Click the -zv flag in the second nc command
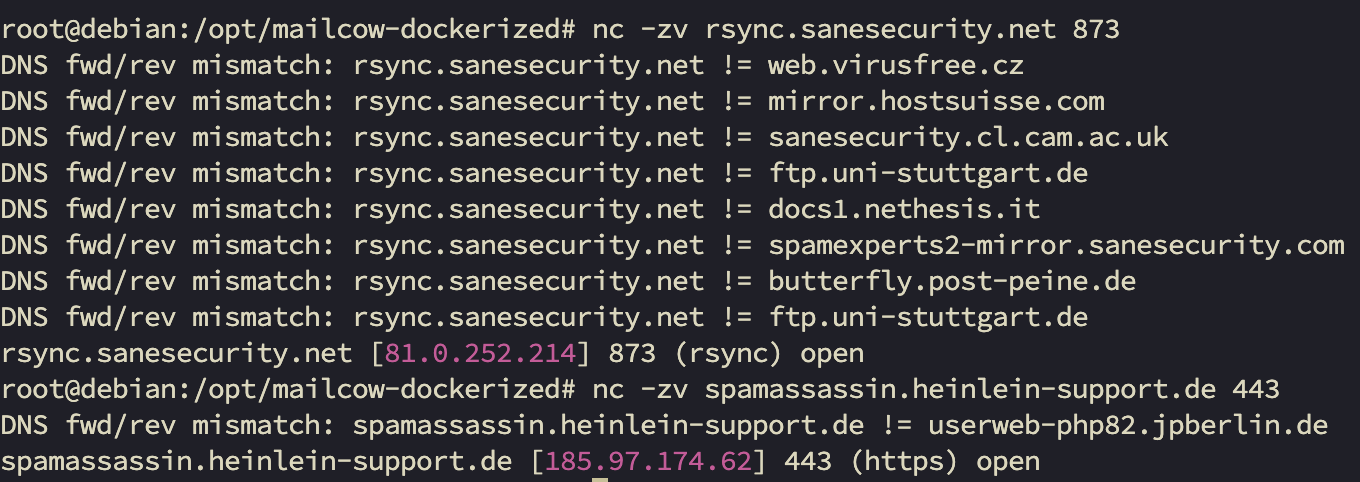Viewport: 1360px width, 482px height. click(x=663, y=390)
